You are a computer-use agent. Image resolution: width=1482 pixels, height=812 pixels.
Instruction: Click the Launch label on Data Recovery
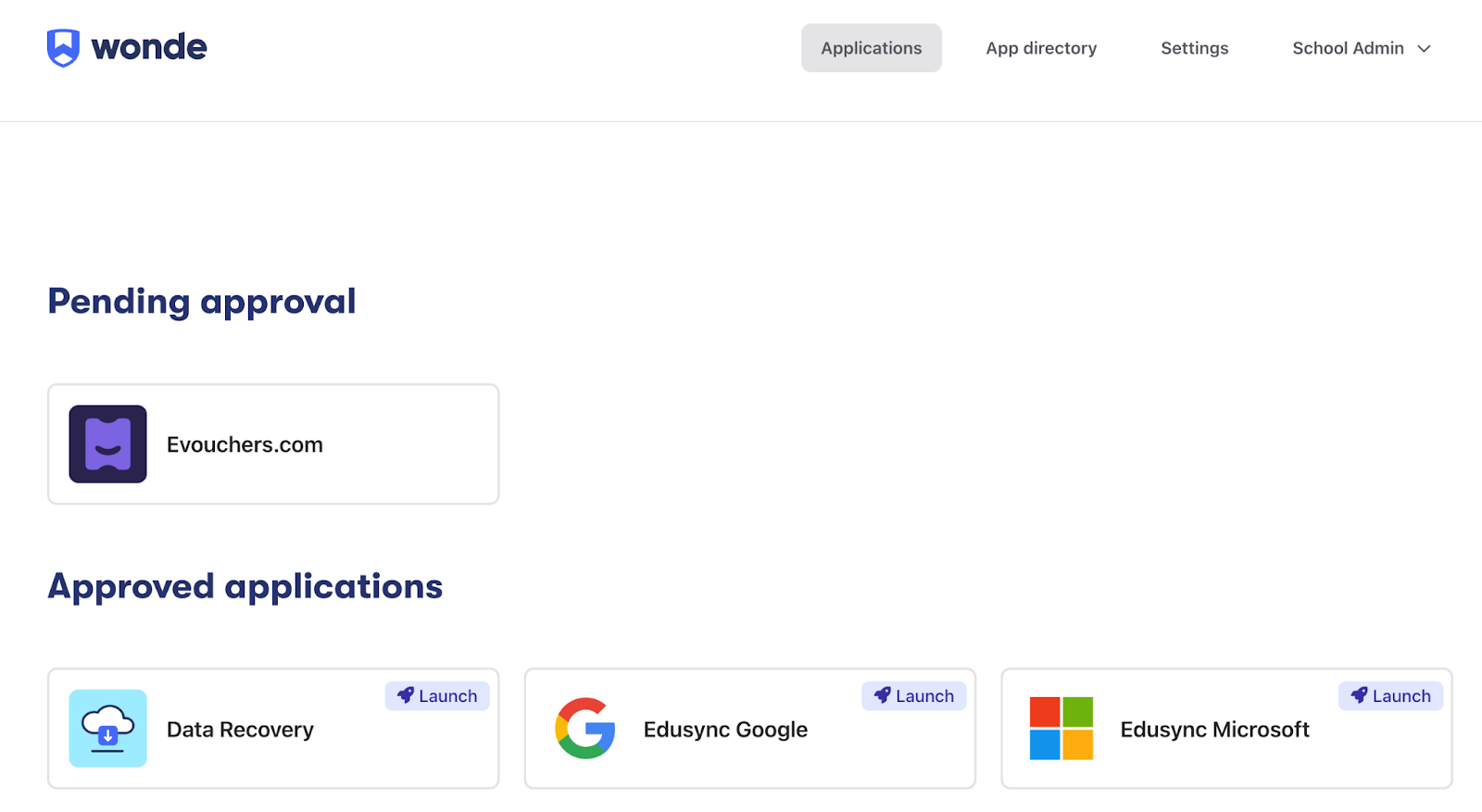tap(448, 696)
